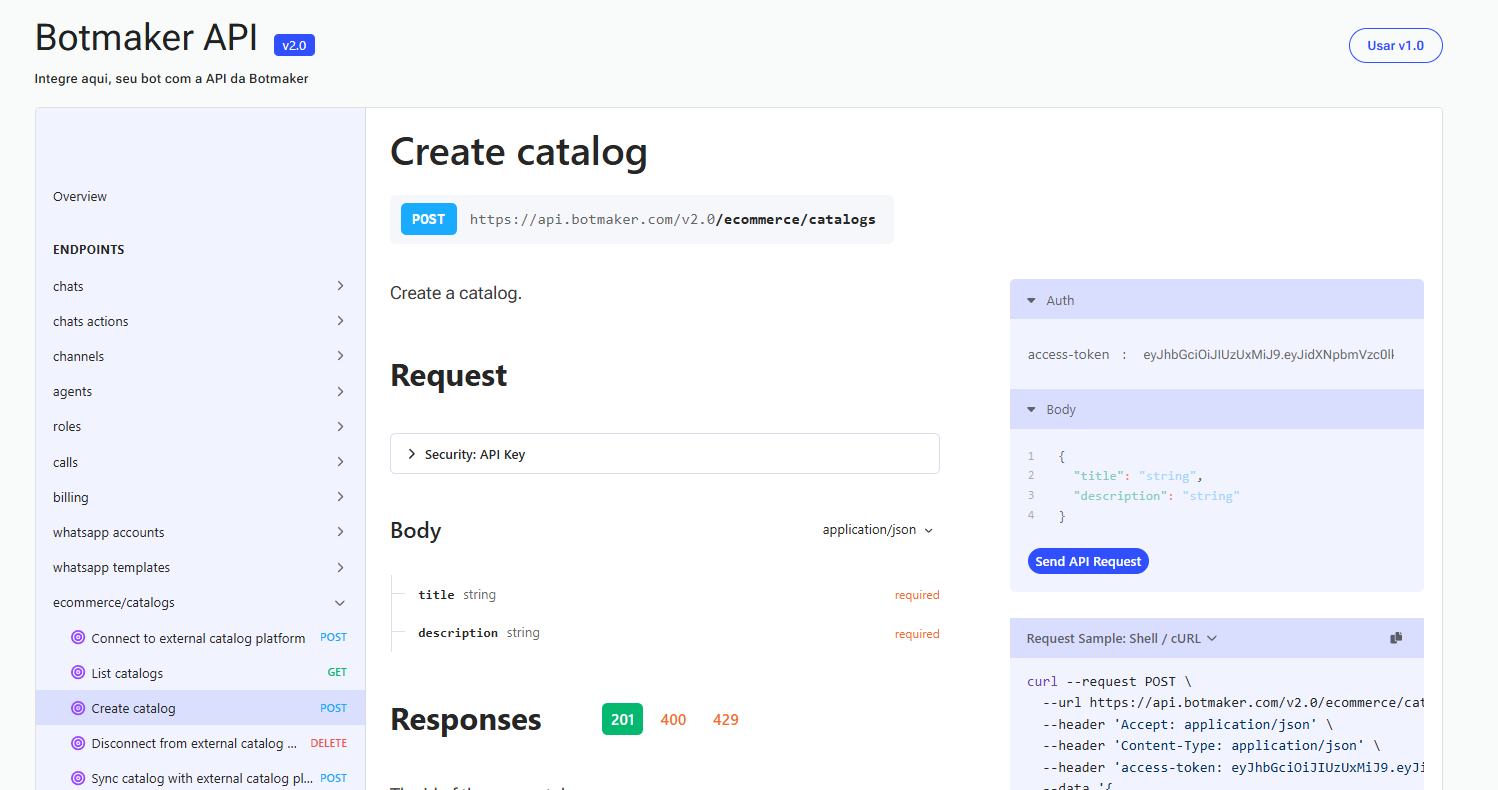Collapse the ecommerce/catalogs group
1498x790 pixels.
coord(200,602)
